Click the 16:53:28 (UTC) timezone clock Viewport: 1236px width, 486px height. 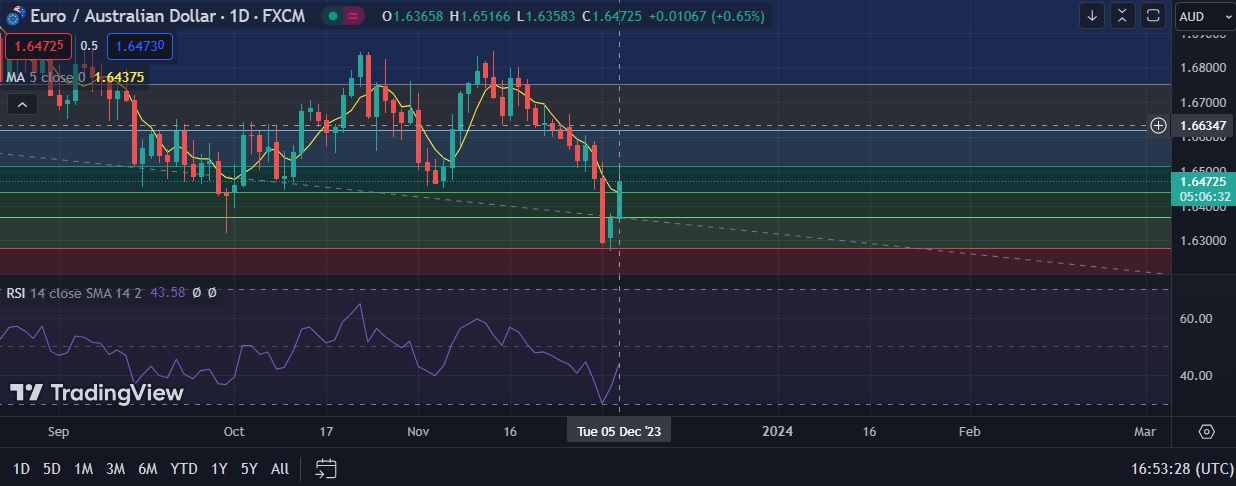tap(1180, 468)
